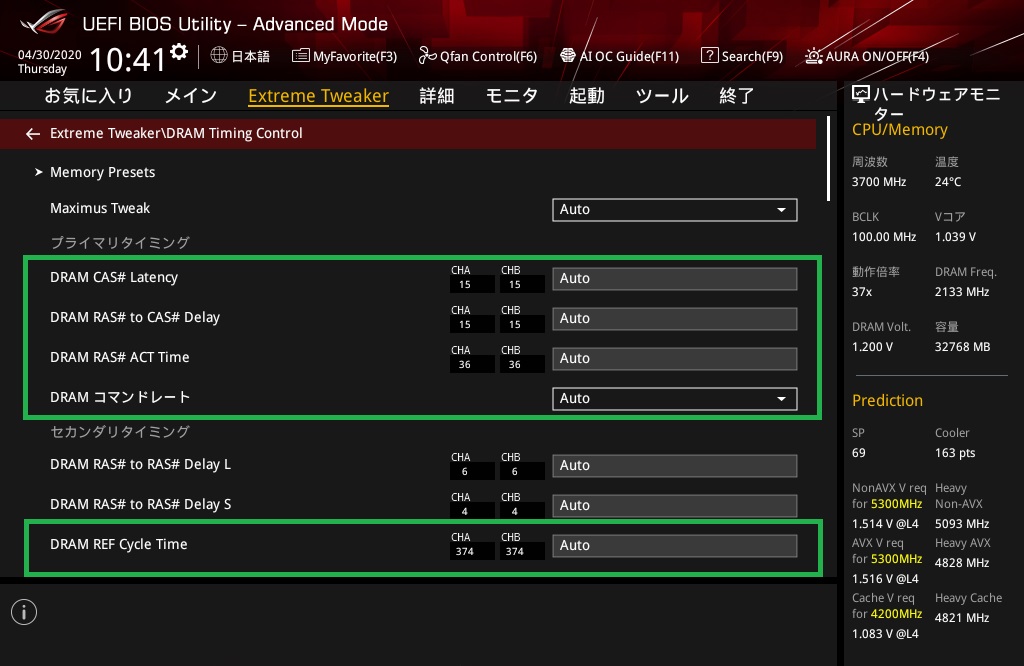Click the 1.039 V core voltage value

pos(955,237)
